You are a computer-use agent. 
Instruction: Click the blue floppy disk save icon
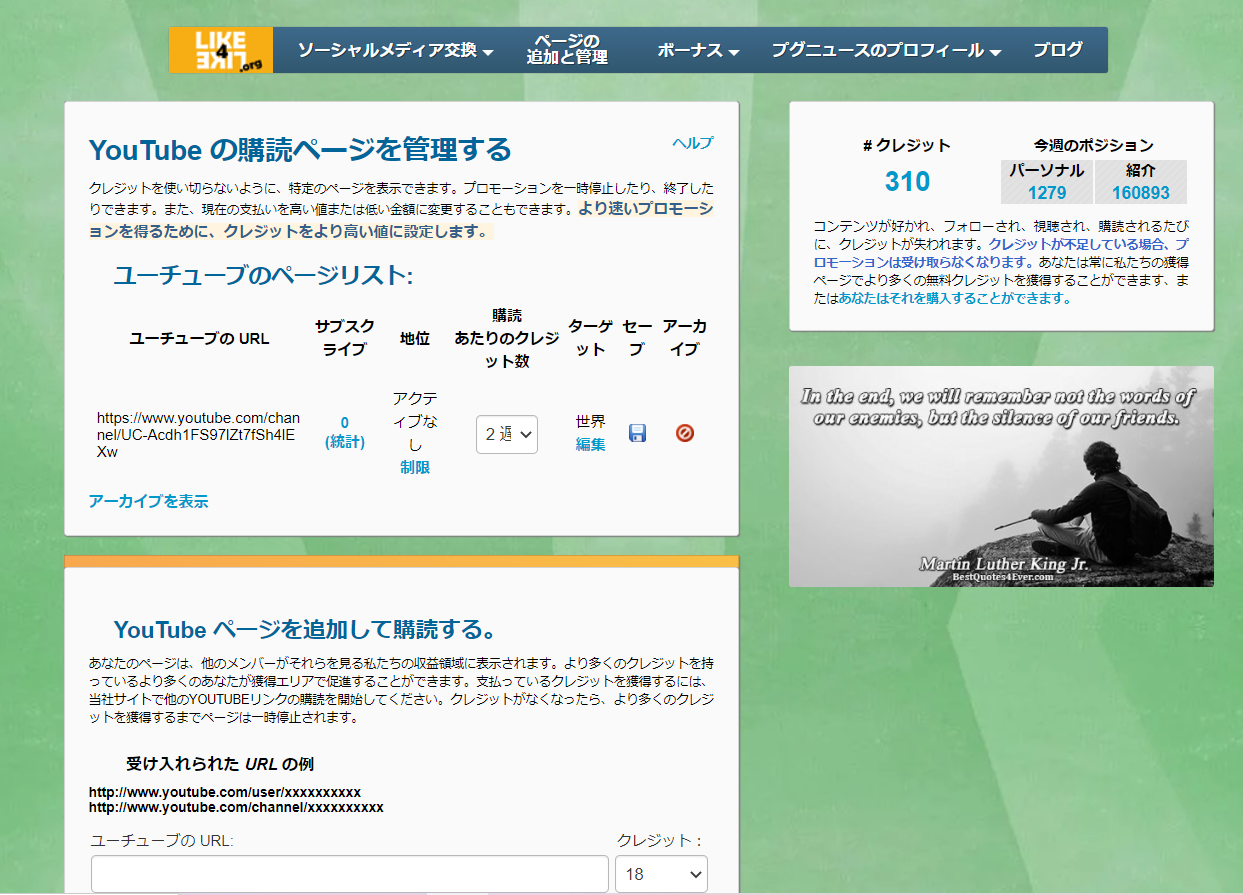pyautogui.click(x=637, y=433)
